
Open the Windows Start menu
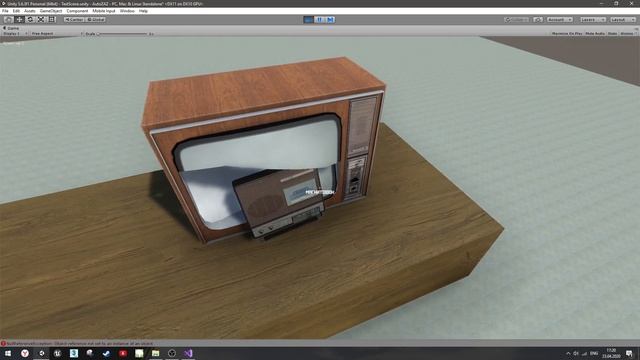[x=8, y=353]
